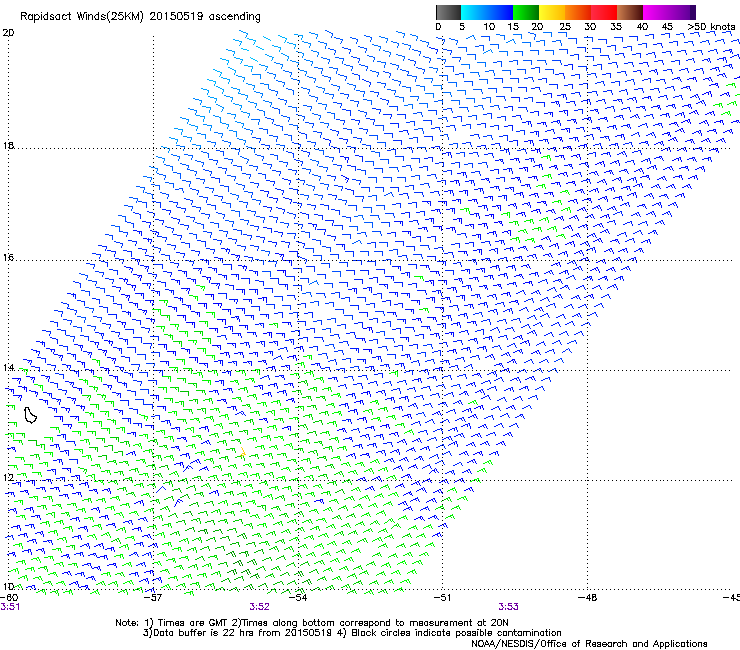
Task: Click the orange 25-30 knots legend swatch
Action: 578,12
